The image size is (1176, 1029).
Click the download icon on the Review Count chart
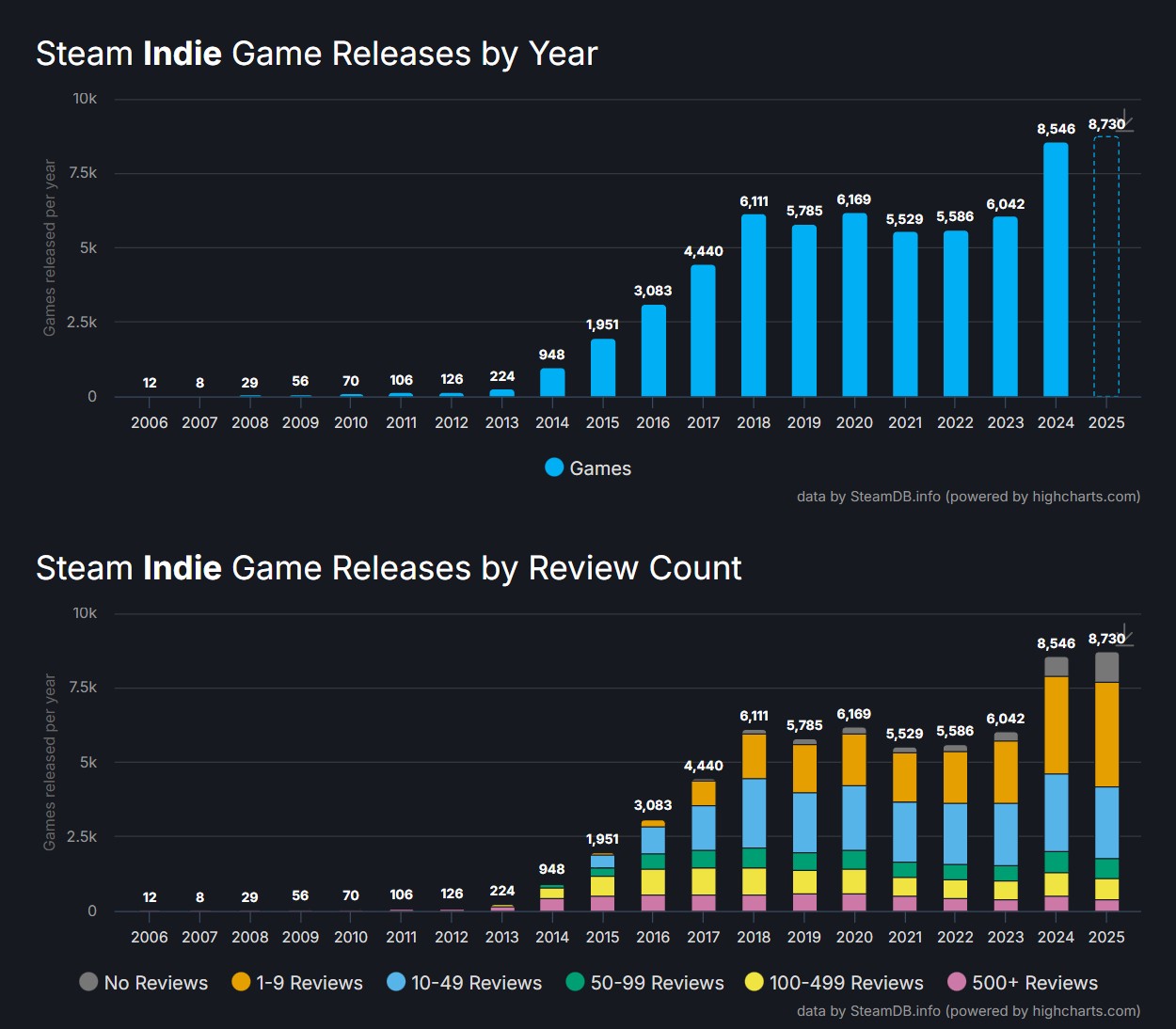pyautogui.click(x=1129, y=638)
